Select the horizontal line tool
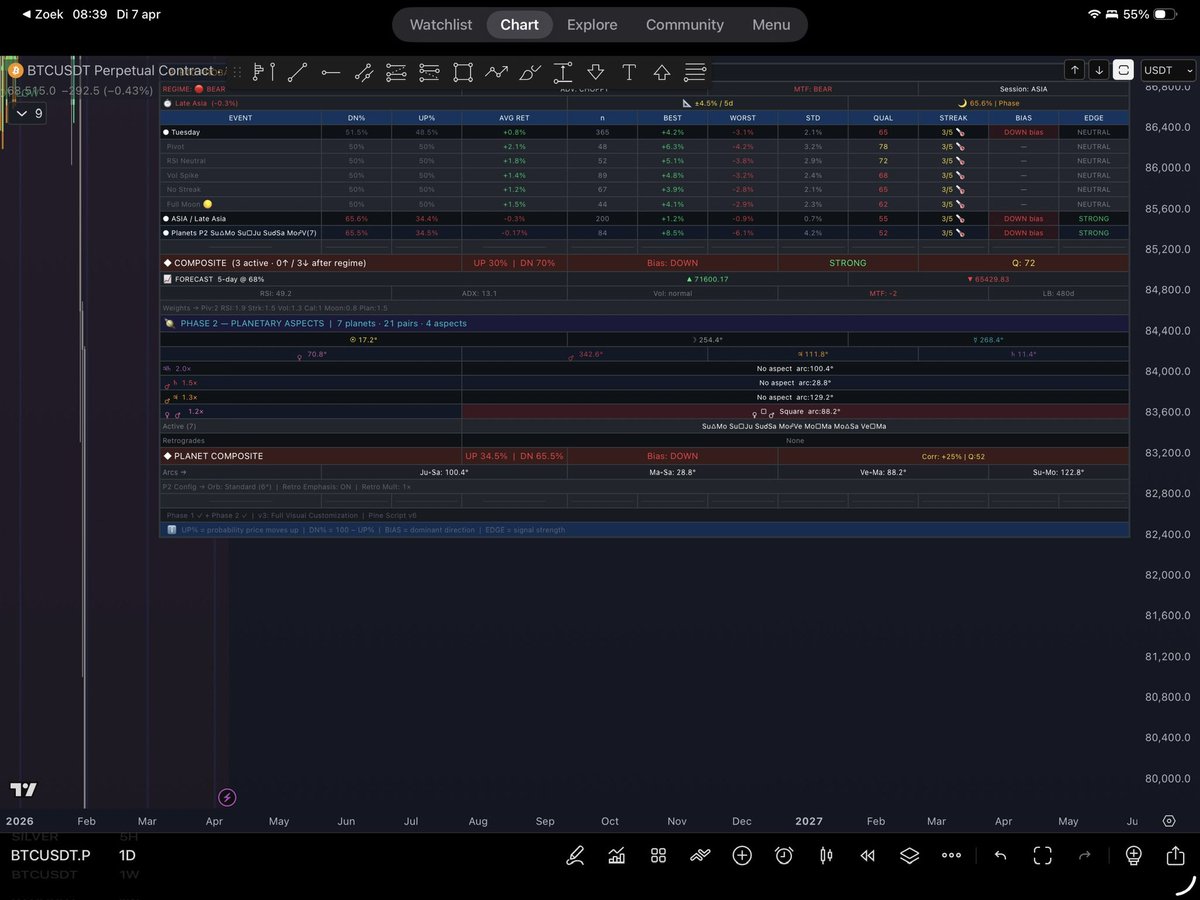 [330, 72]
